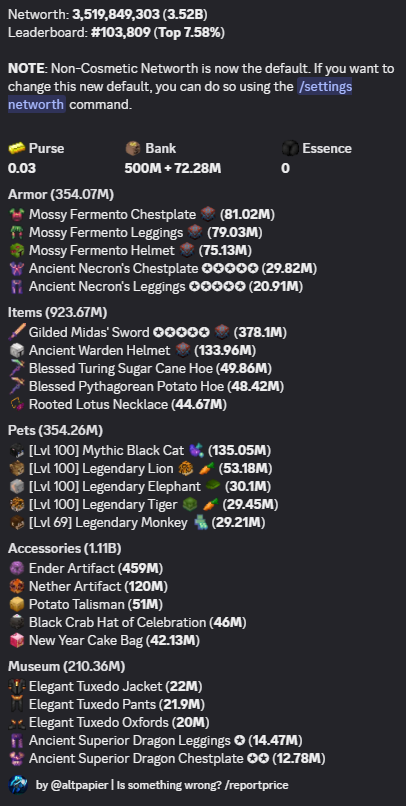Click the Legendary Monkey pet item icon
This screenshot has height=806, width=406.
200,523
